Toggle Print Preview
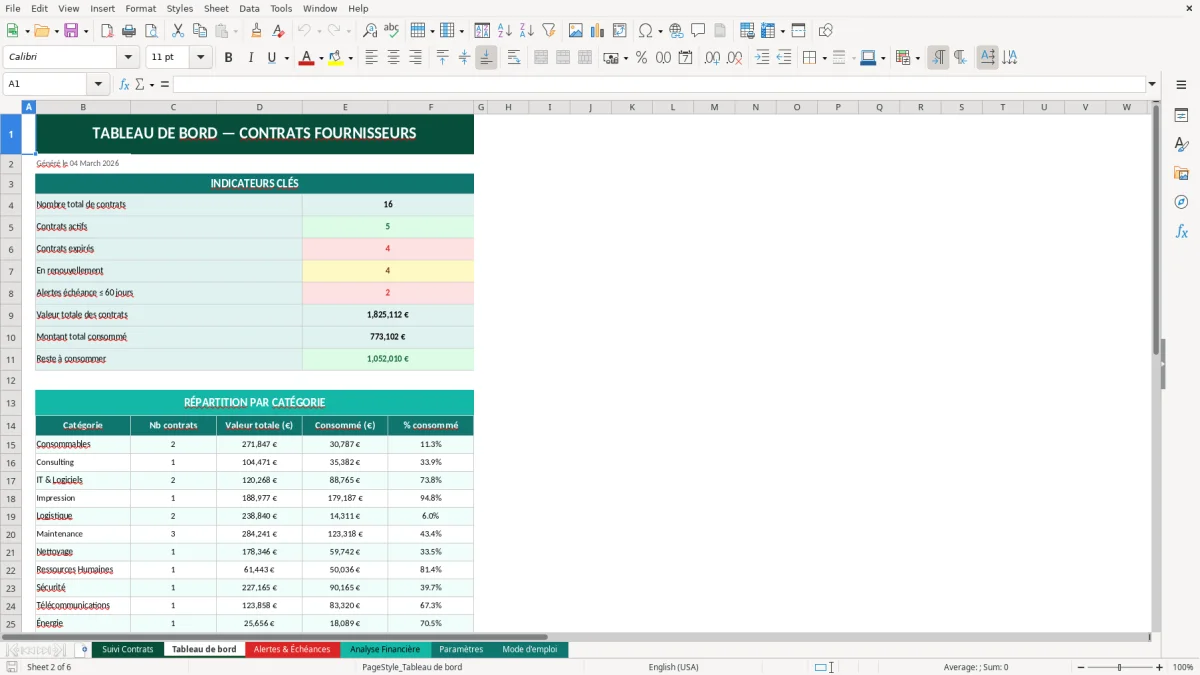The width and height of the screenshot is (1200, 675). pos(150,31)
